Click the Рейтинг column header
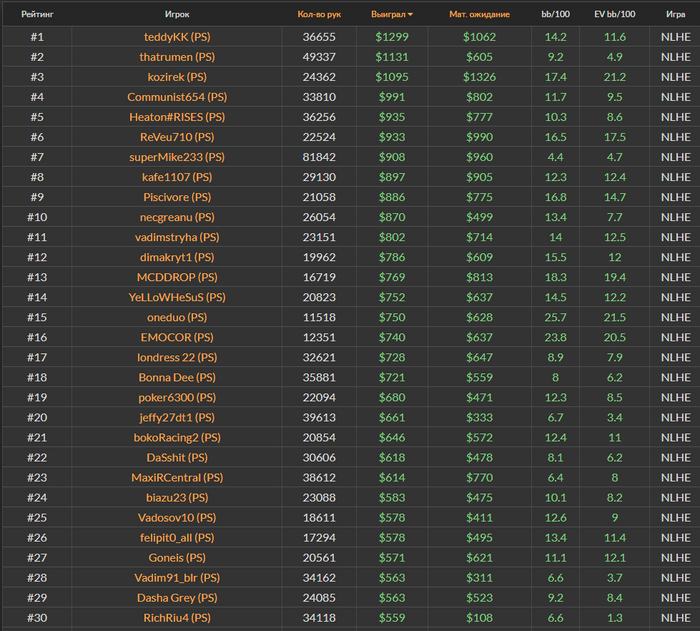The image size is (700, 631). [37, 15]
